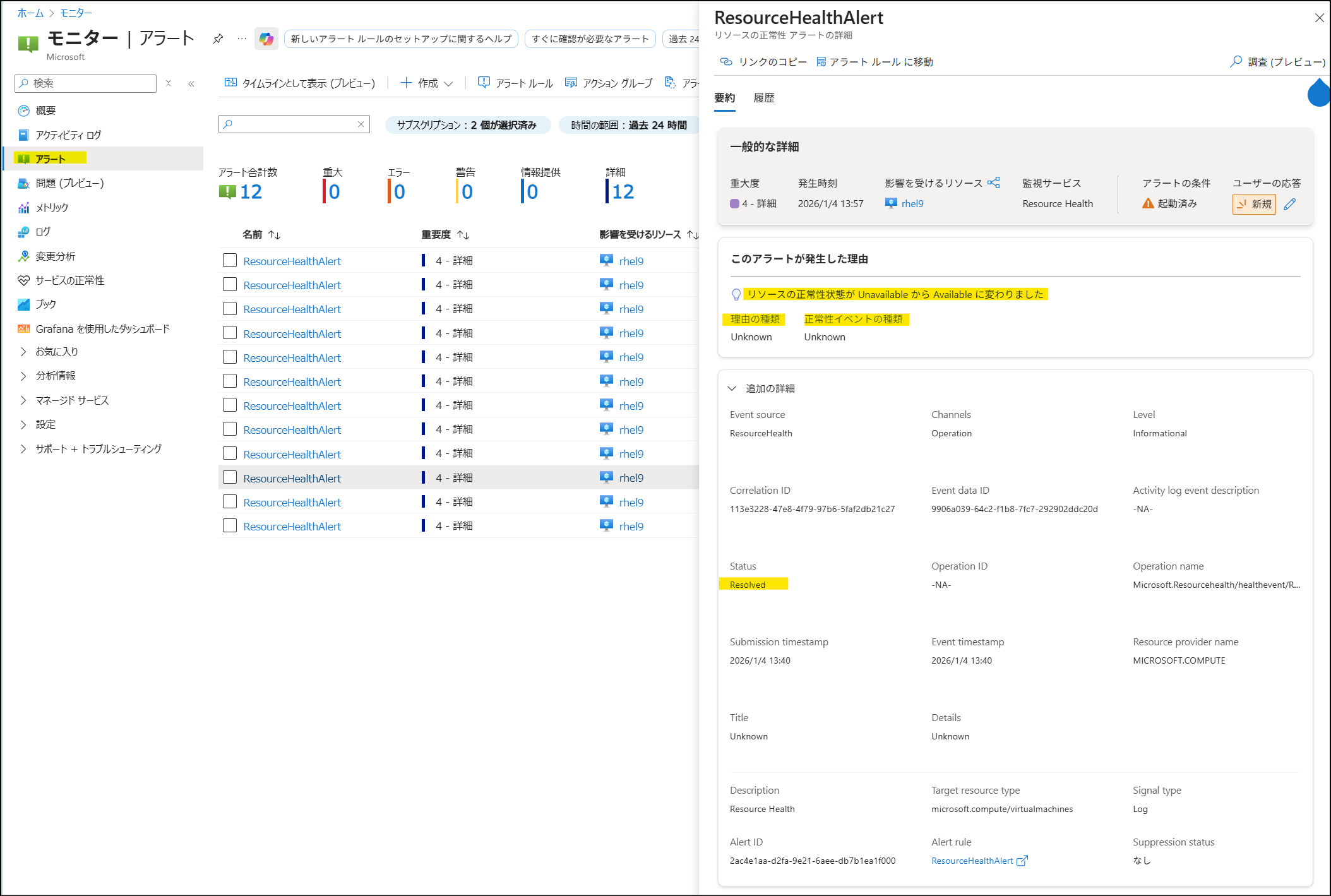Viewport: 1331px width, 896px height.
Task: Collapse the left navigation menu
Action: 191,83
